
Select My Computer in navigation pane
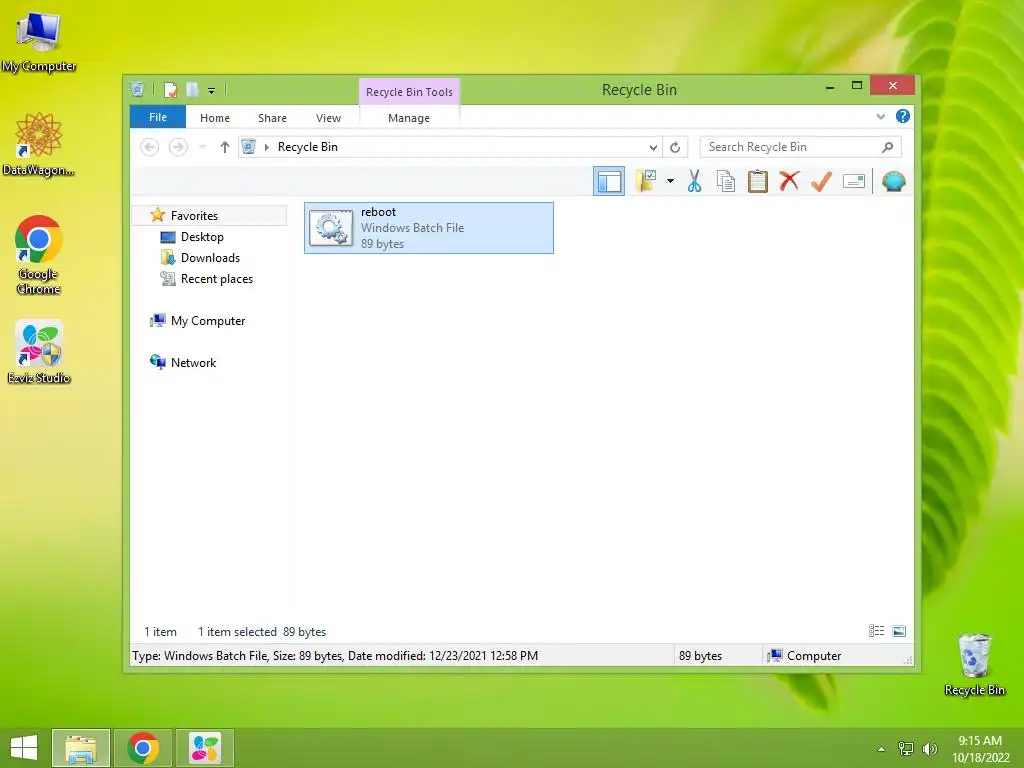click(x=208, y=321)
